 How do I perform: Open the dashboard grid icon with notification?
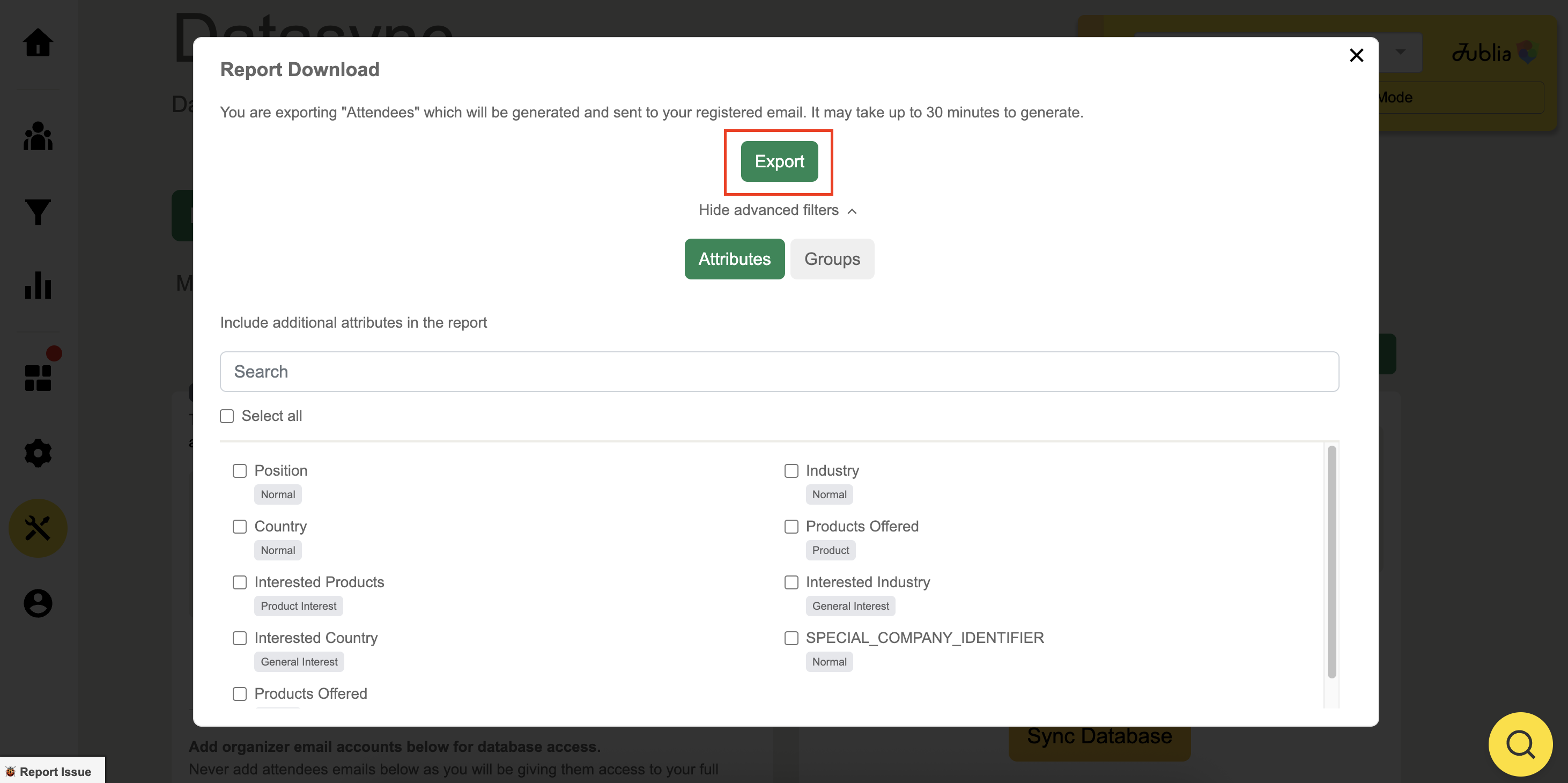38,377
